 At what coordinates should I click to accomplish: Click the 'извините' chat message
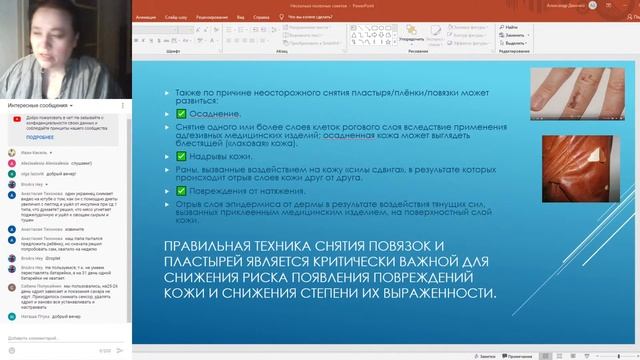[x=74, y=229]
